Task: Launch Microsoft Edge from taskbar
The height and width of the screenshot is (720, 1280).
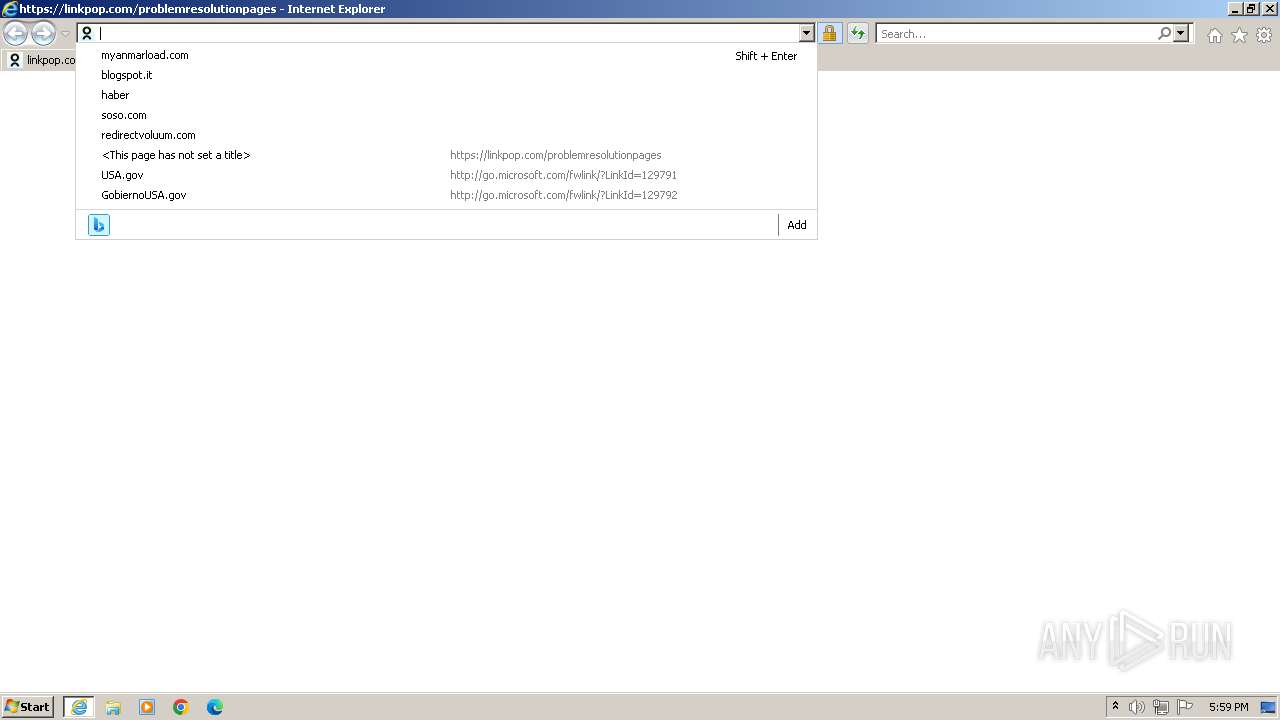Action: point(215,707)
